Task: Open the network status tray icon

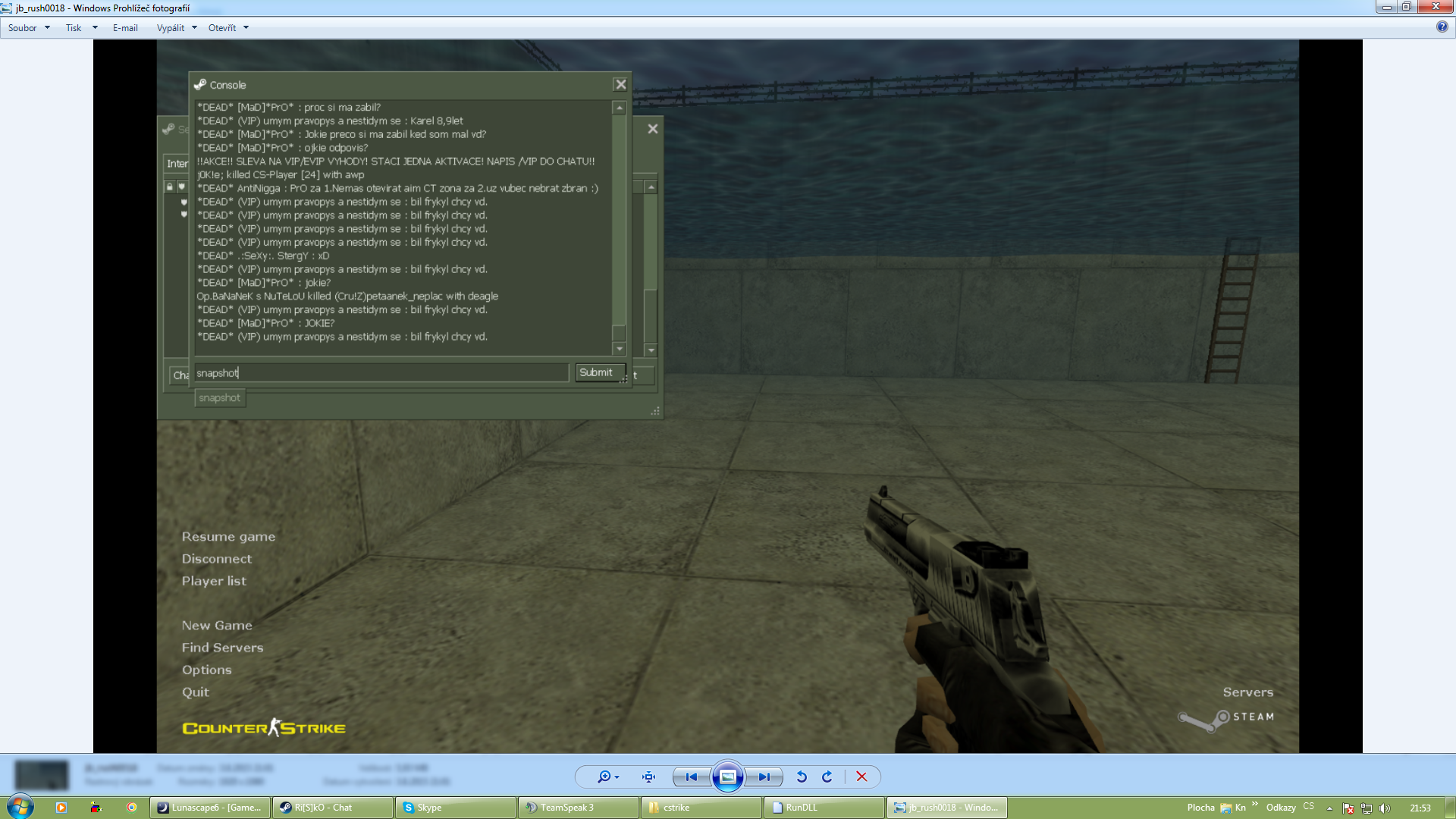Action: click(1367, 808)
